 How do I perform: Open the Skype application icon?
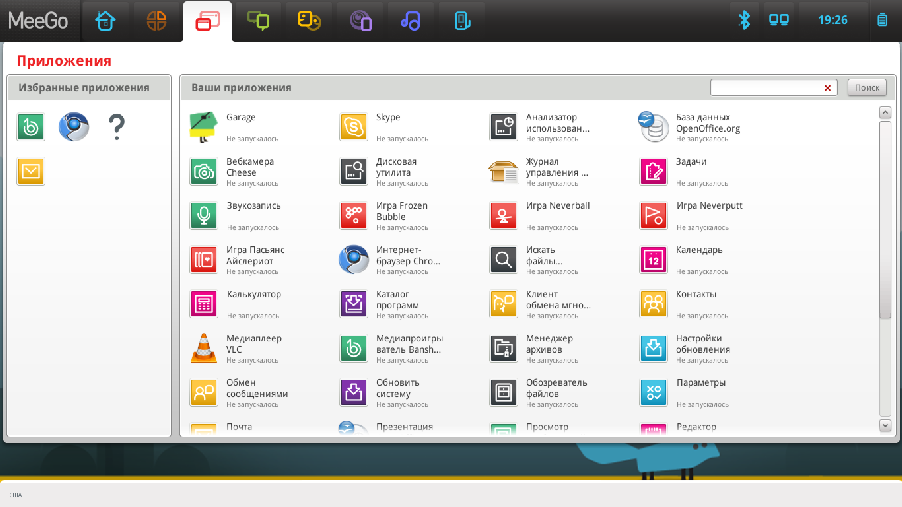(353, 126)
